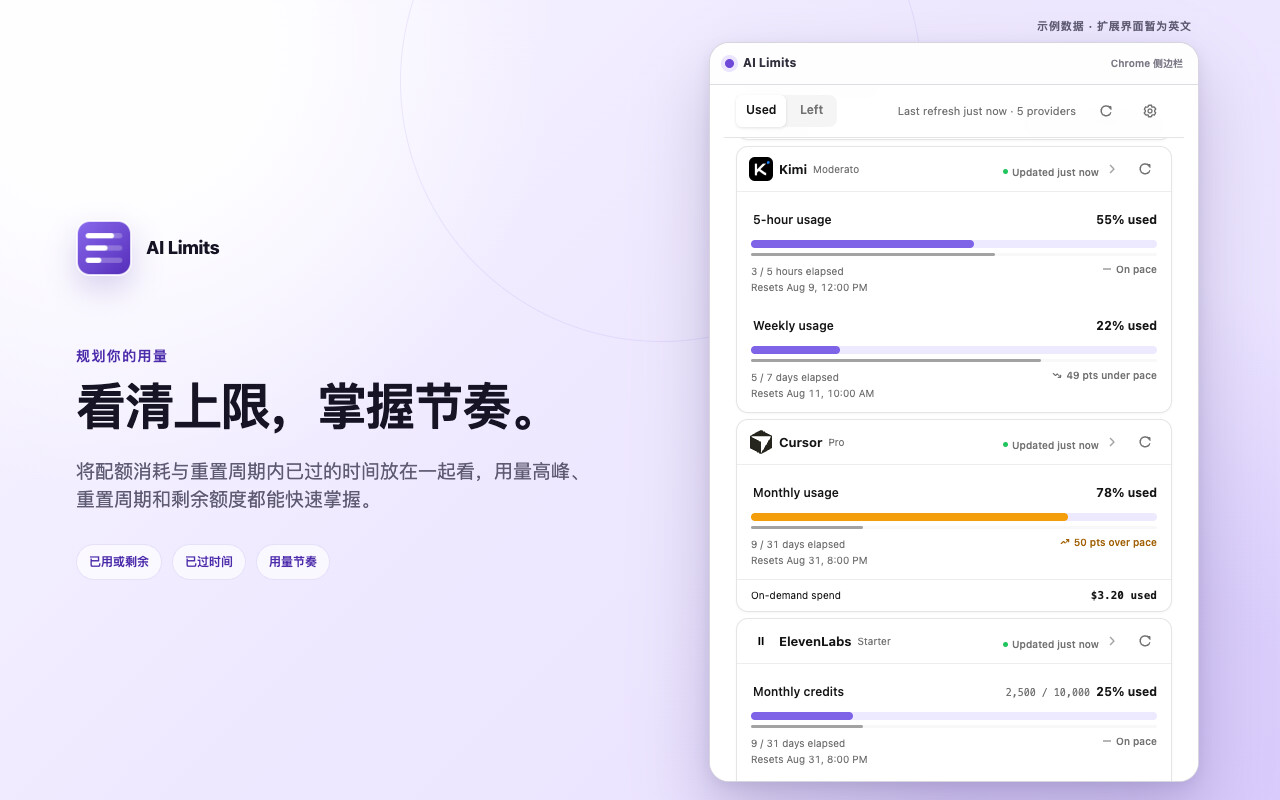The image size is (1280, 800).
Task: Click the 78% used value
Action: tap(1126, 493)
